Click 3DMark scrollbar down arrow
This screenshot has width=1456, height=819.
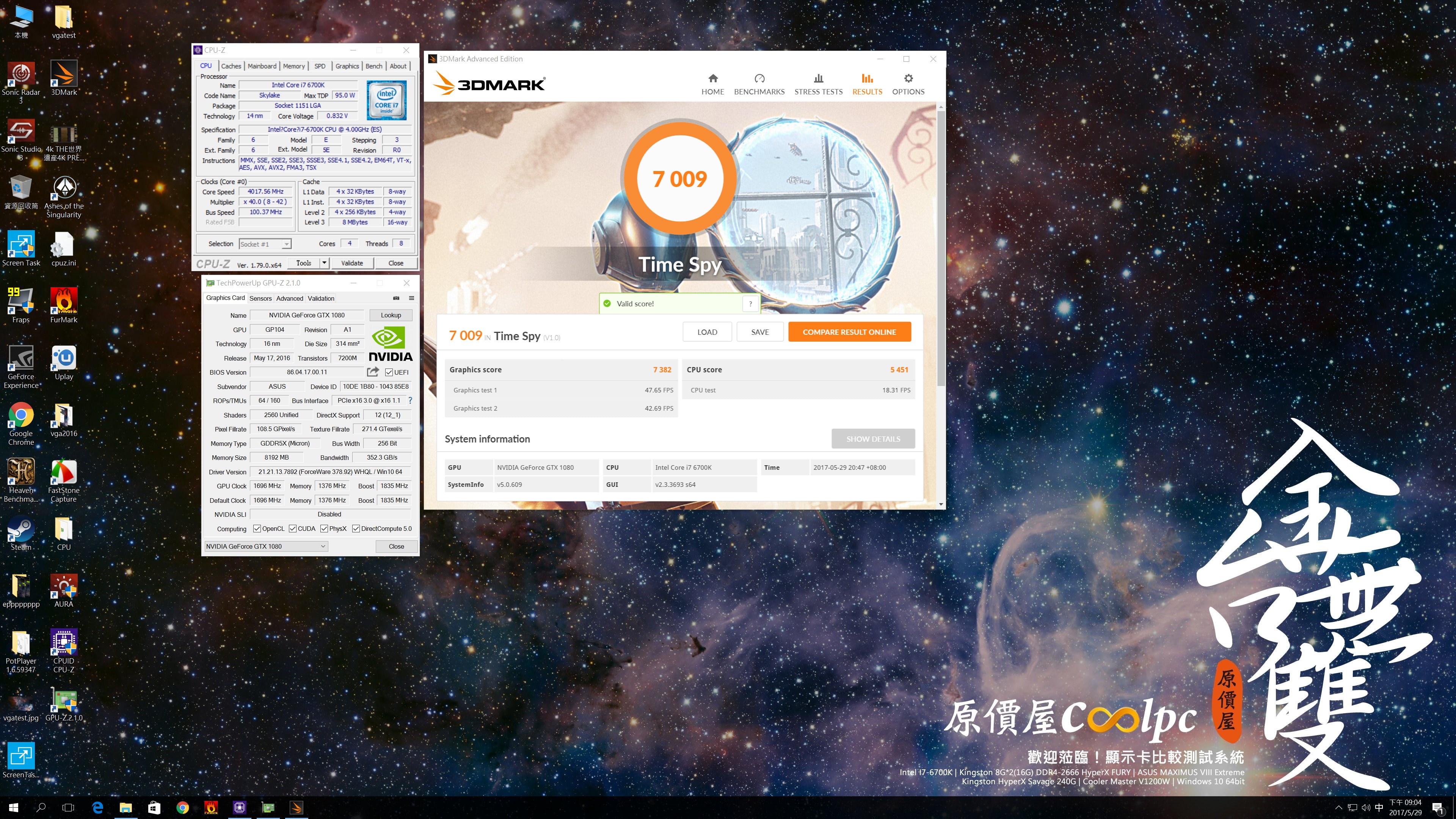click(x=941, y=504)
